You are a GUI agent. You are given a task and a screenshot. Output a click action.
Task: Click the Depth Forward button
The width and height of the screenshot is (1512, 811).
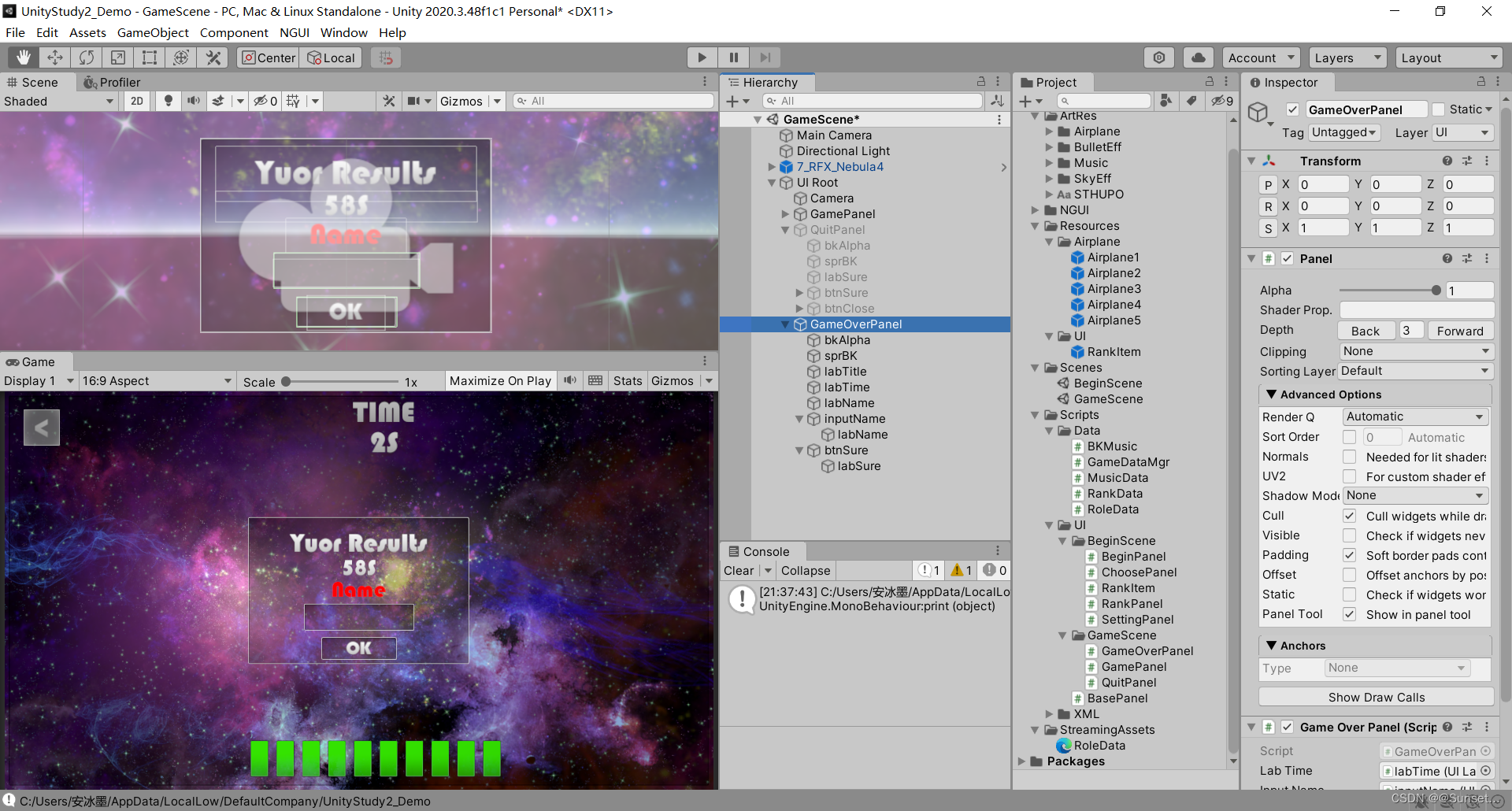[1459, 331]
